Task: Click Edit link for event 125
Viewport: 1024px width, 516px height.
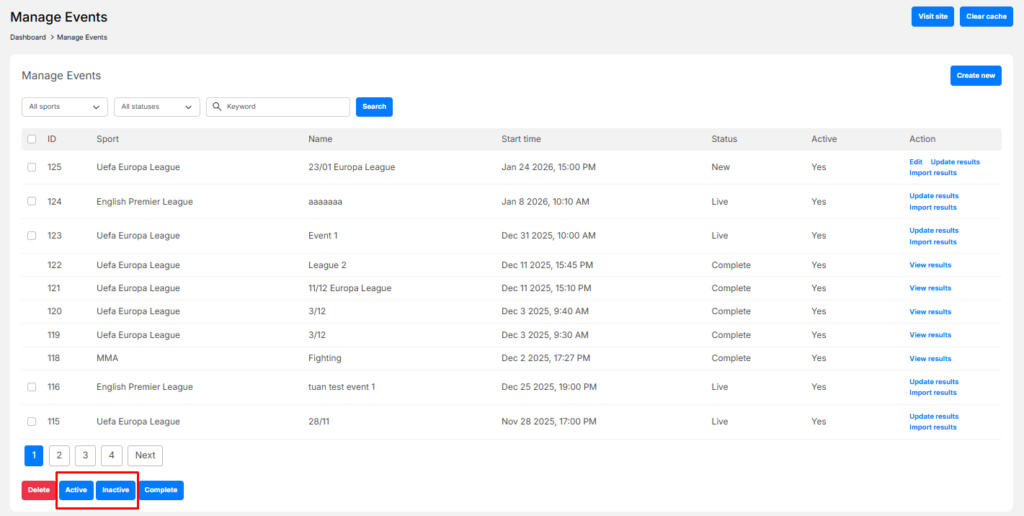Action: pos(915,162)
